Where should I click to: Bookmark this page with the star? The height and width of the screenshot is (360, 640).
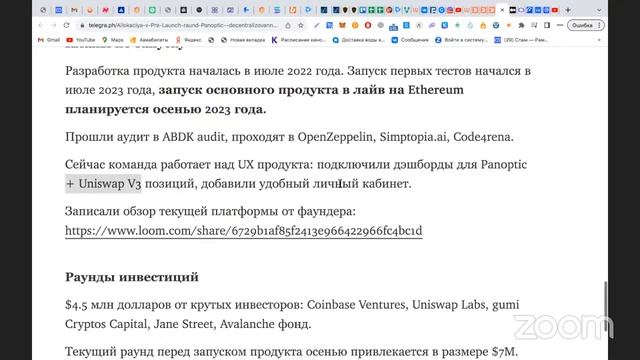(x=301, y=25)
